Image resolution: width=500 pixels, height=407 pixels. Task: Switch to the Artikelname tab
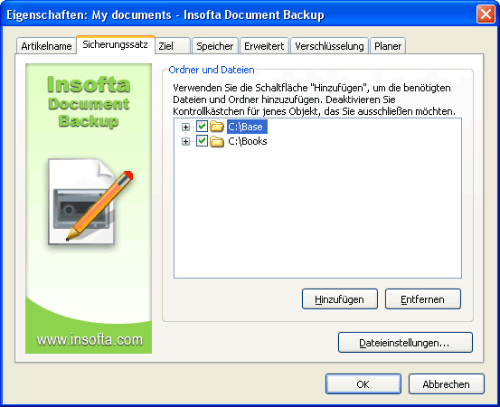(x=46, y=46)
